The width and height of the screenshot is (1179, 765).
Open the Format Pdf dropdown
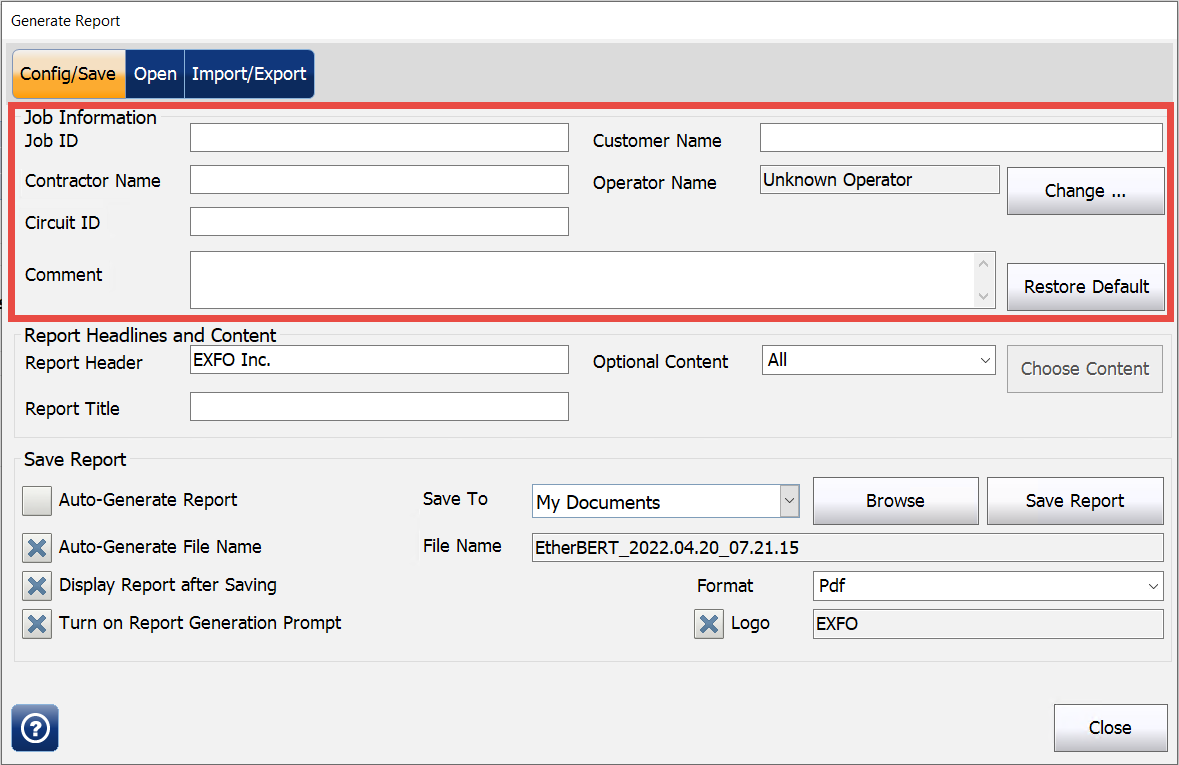point(988,586)
